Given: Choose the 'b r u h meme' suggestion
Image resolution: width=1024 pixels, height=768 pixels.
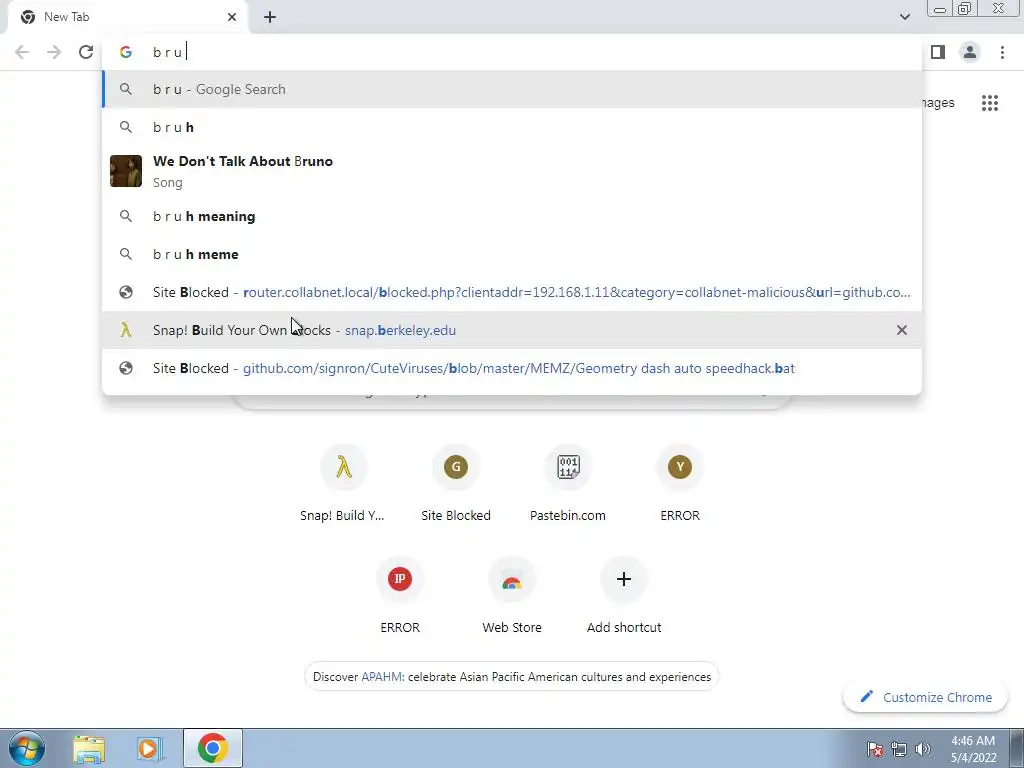Looking at the screenshot, I should pyautogui.click(x=512, y=254).
